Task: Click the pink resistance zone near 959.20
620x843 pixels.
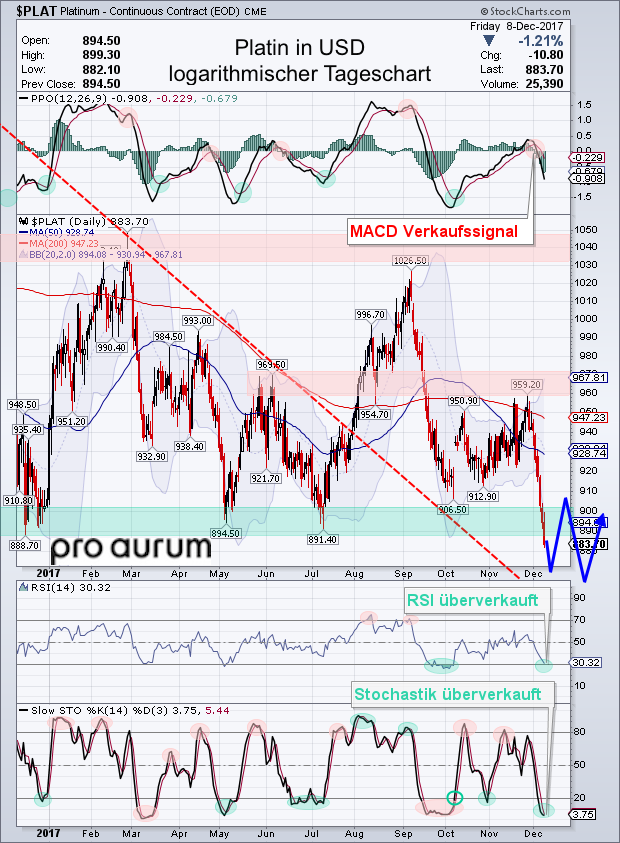Action: [x=400, y=381]
